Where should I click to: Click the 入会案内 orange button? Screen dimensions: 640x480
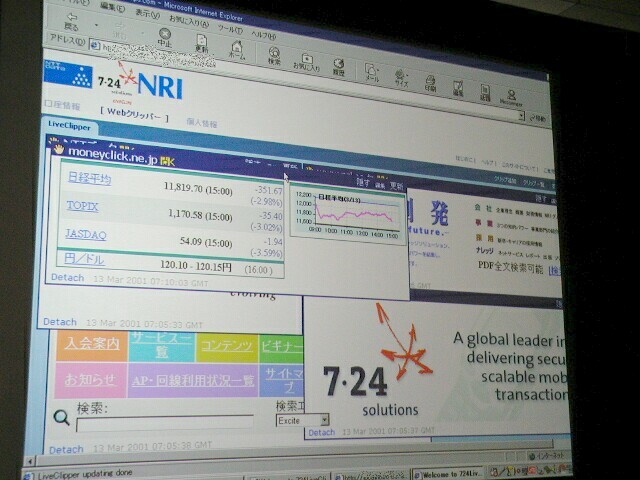point(90,345)
